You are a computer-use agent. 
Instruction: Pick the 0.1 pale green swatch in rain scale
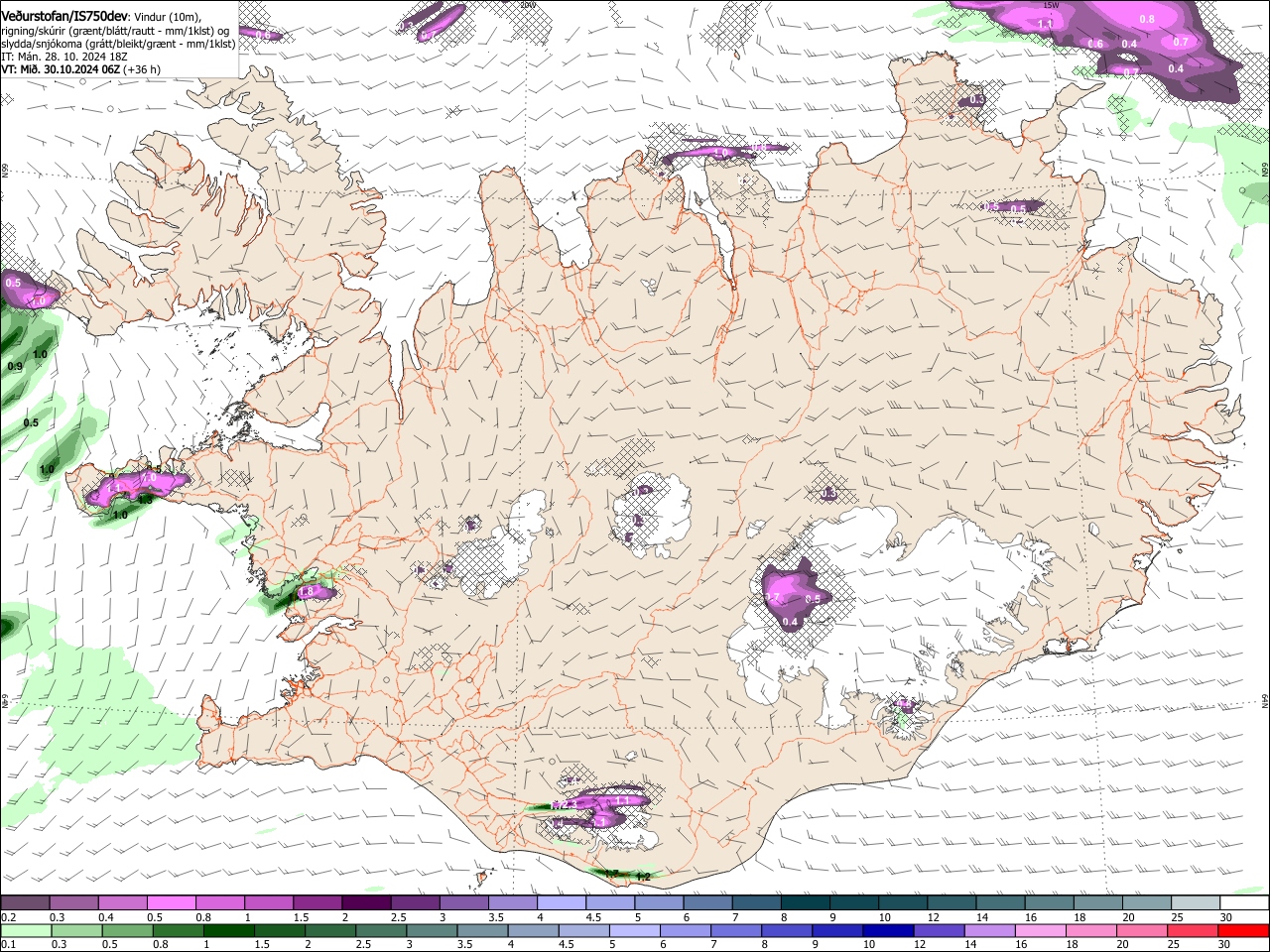pos(26,931)
